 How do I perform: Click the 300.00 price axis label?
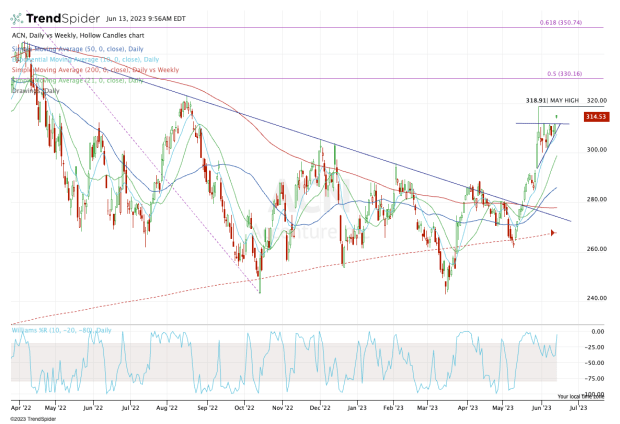click(597, 150)
